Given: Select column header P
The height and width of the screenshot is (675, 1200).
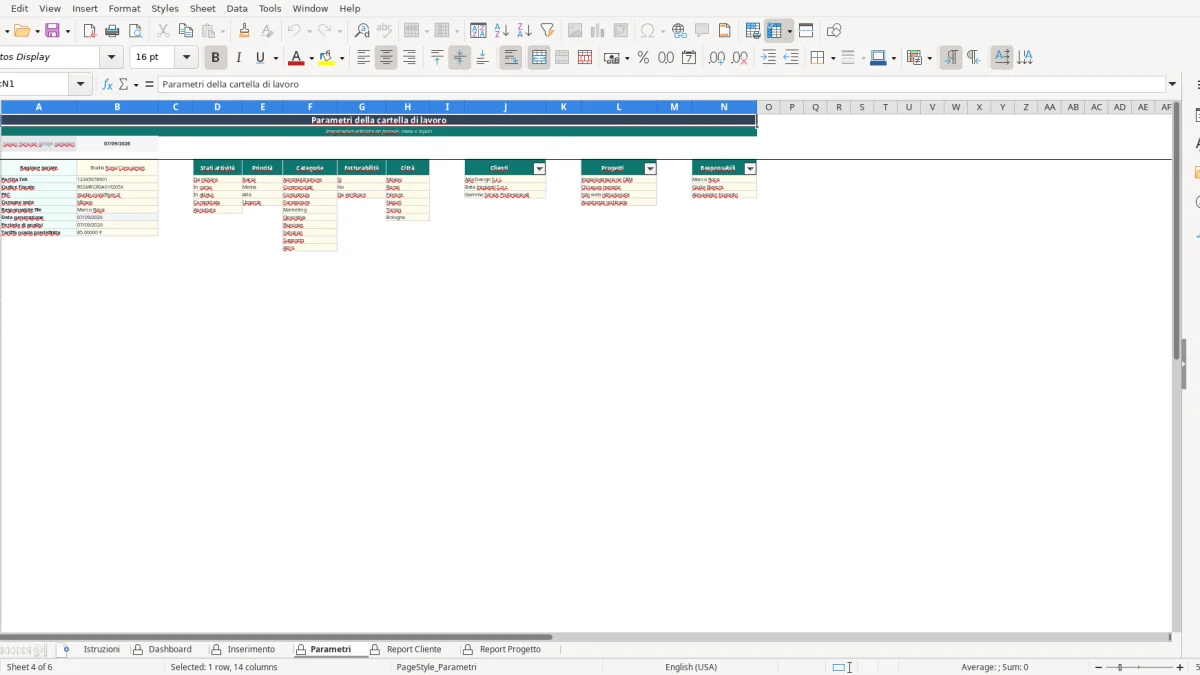Looking at the screenshot, I should tap(792, 107).
